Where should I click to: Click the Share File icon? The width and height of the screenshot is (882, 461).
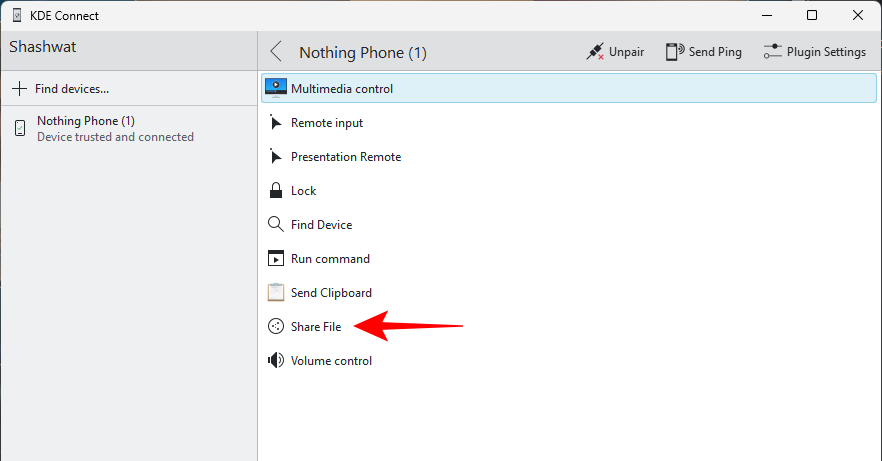coord(276,327)
